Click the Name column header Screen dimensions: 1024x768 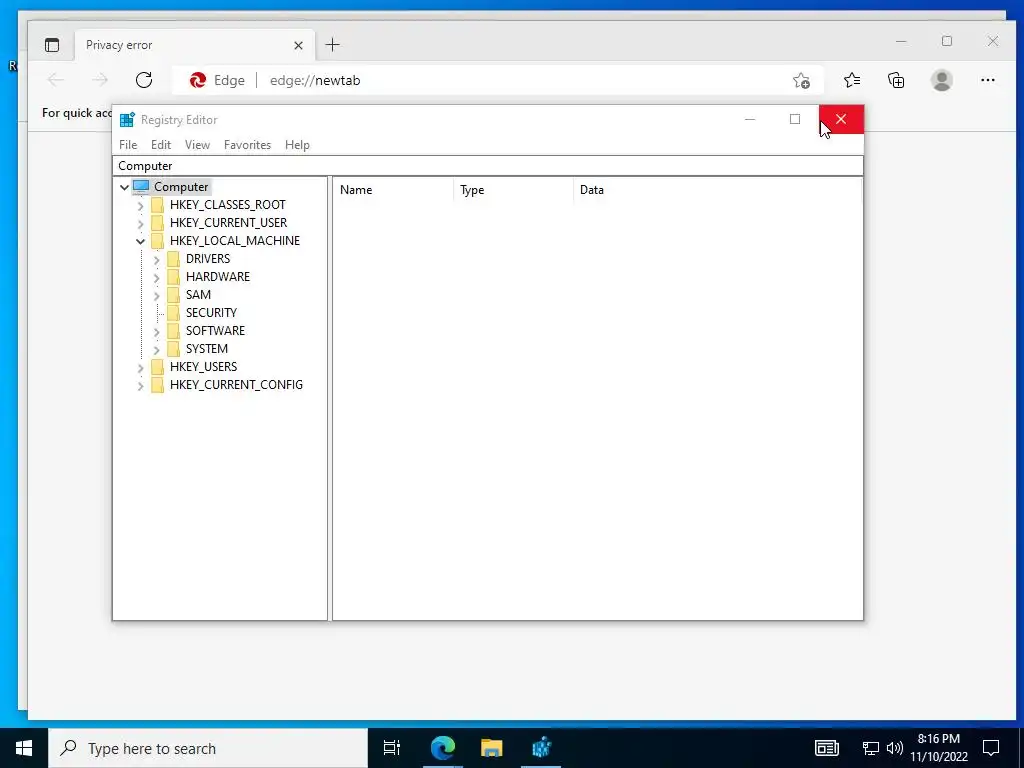[393, 190]
